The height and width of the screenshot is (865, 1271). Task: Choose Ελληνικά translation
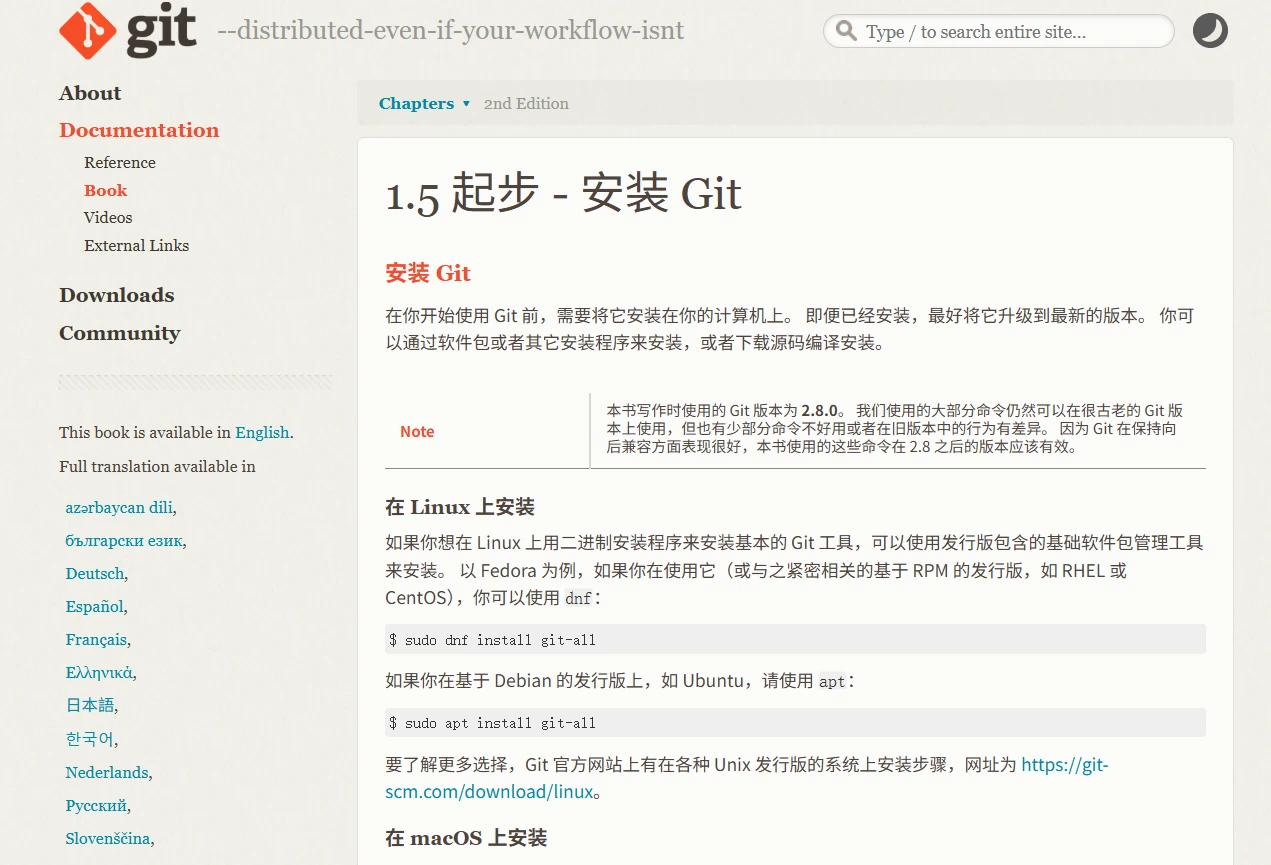coord(99,672)
